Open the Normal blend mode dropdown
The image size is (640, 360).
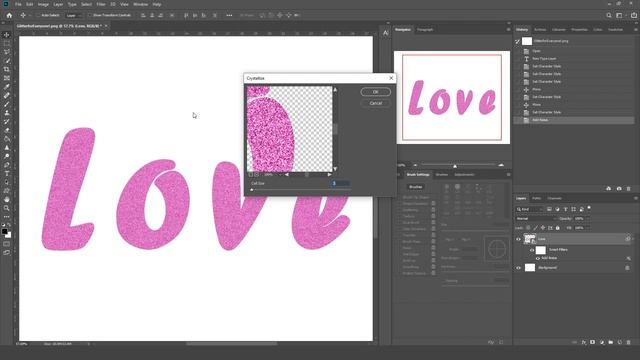click(536, 219)
